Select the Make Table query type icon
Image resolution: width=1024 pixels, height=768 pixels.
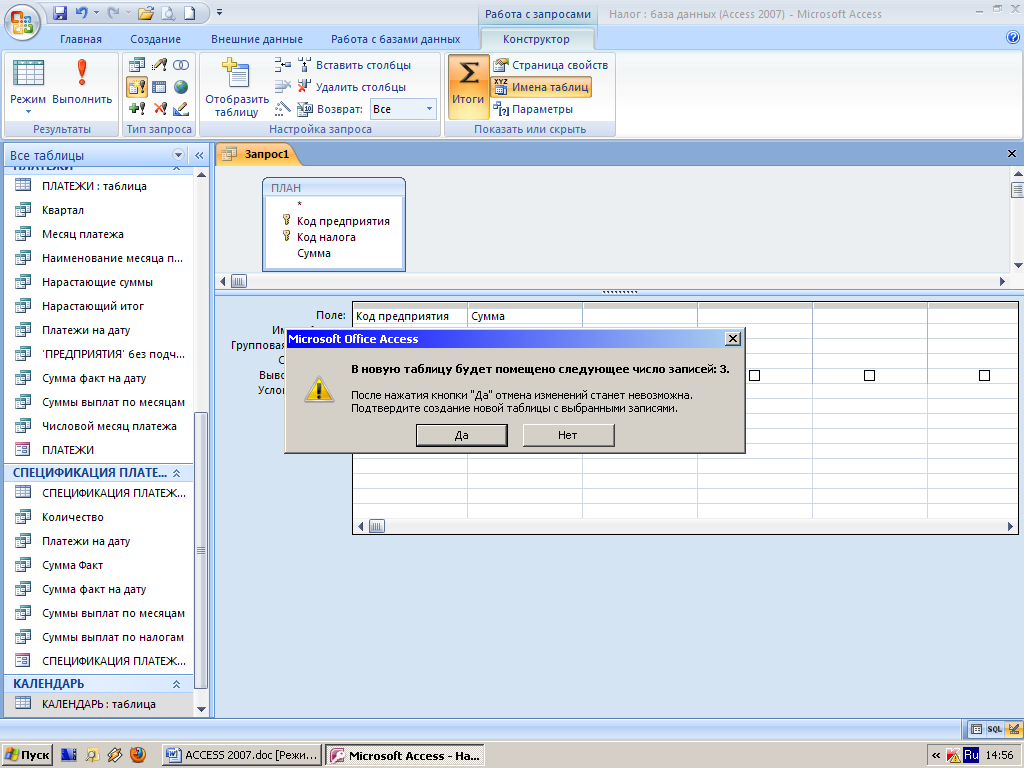[137, 87]
